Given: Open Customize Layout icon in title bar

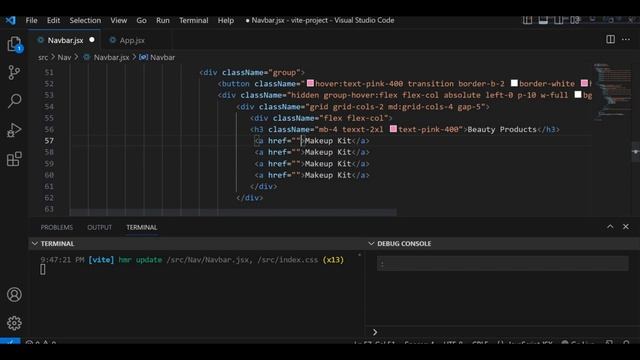Looking at the screenshot, I should point(575,20).
